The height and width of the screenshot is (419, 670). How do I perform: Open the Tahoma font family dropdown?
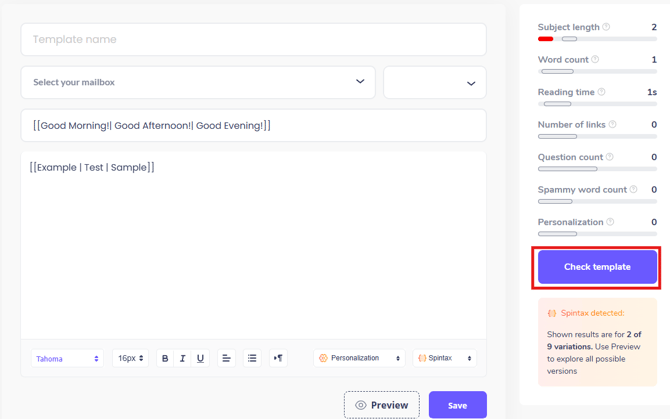67,358
